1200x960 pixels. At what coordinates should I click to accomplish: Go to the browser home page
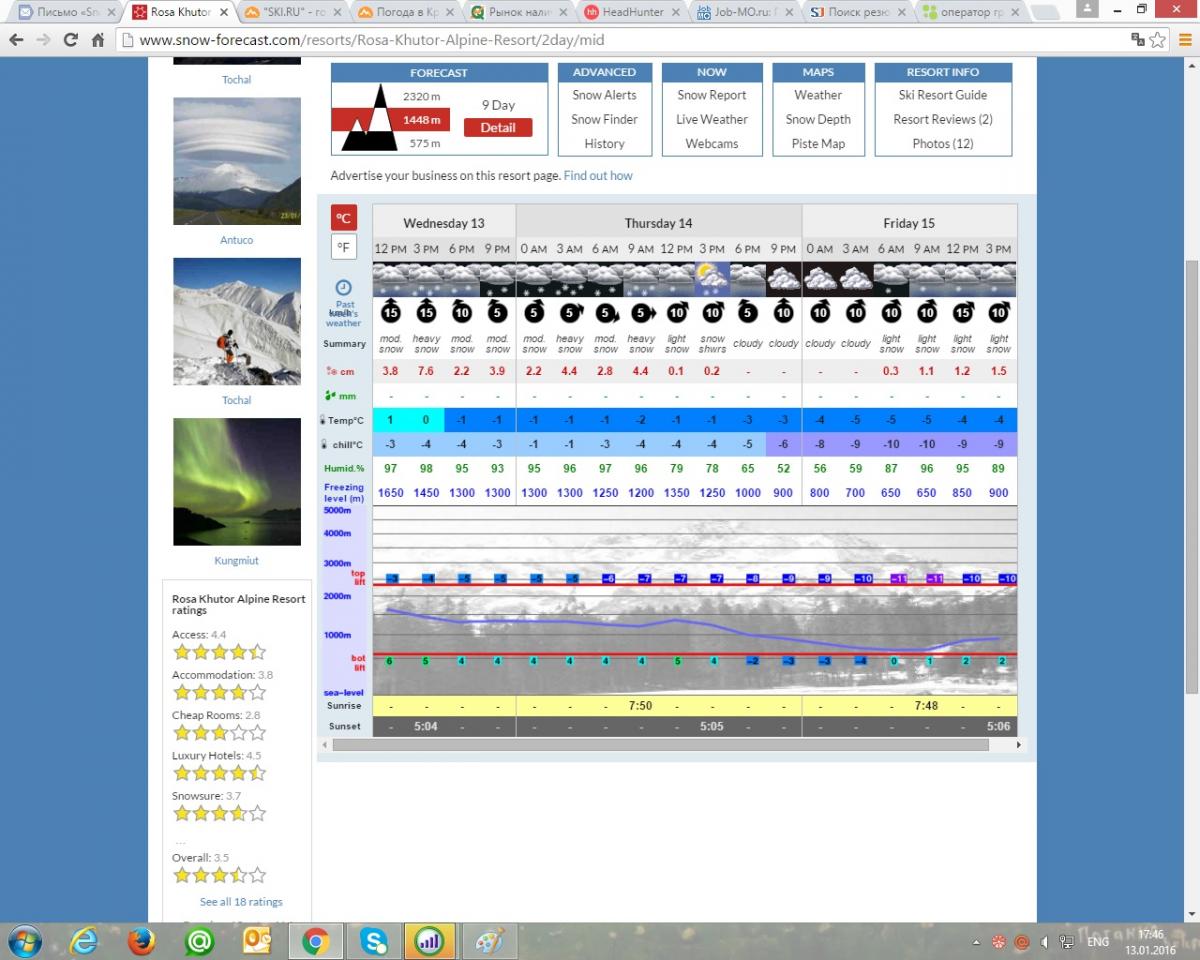pyautogui.click(x=97, y=40)
